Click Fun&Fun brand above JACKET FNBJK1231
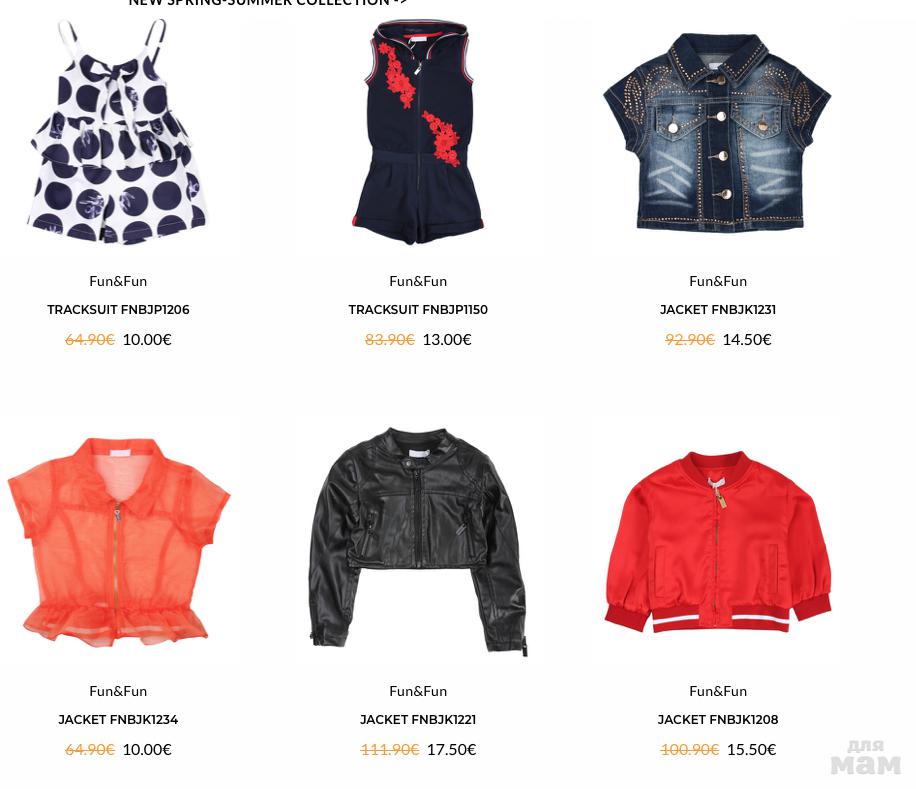Screen dimensions: 916x789 (x=718, y=281)
